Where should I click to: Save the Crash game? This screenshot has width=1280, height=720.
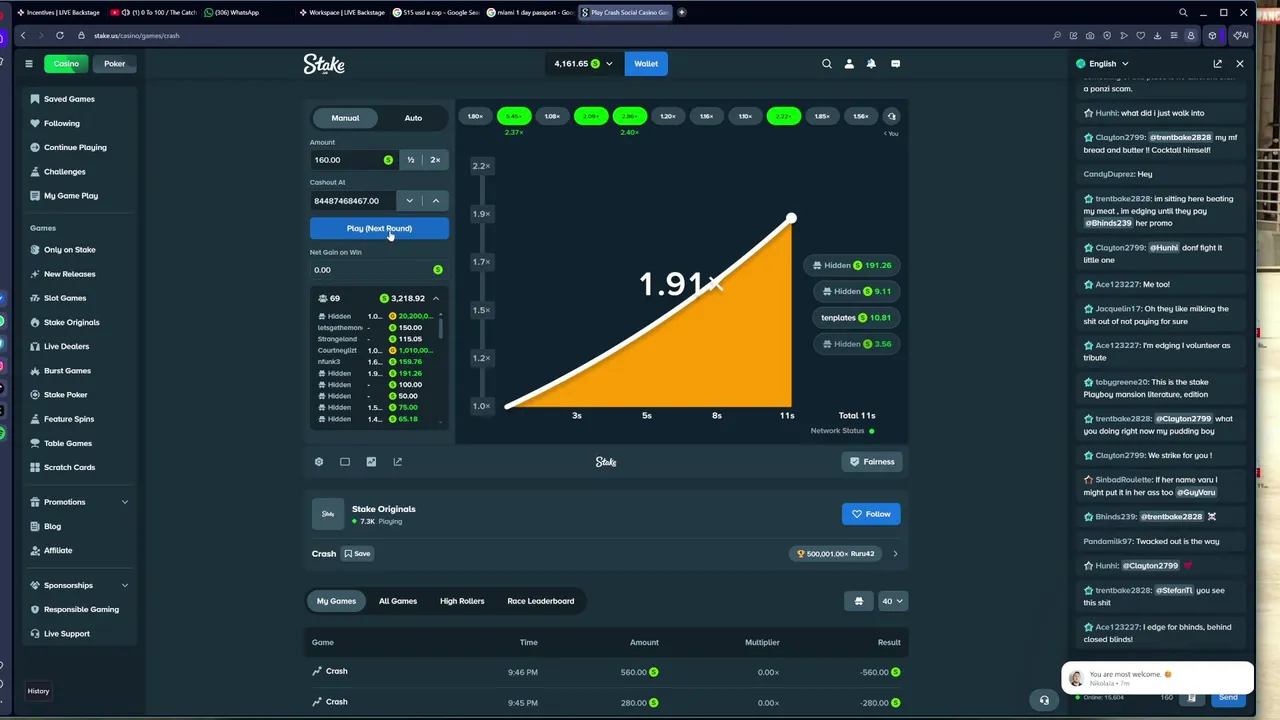click(357, 554)
